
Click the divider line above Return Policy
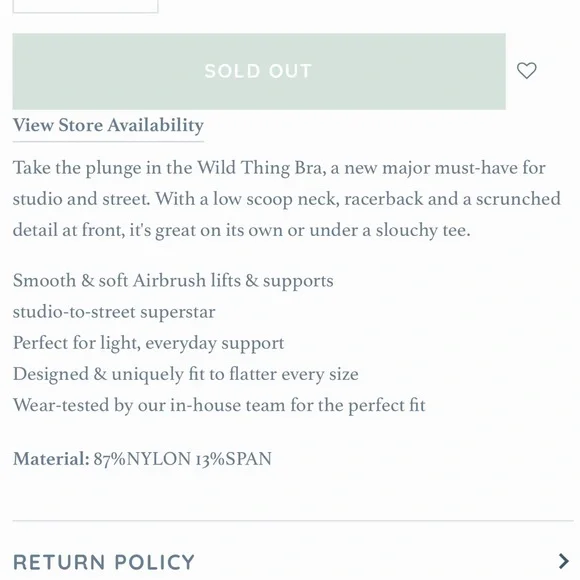click(293, 520)
